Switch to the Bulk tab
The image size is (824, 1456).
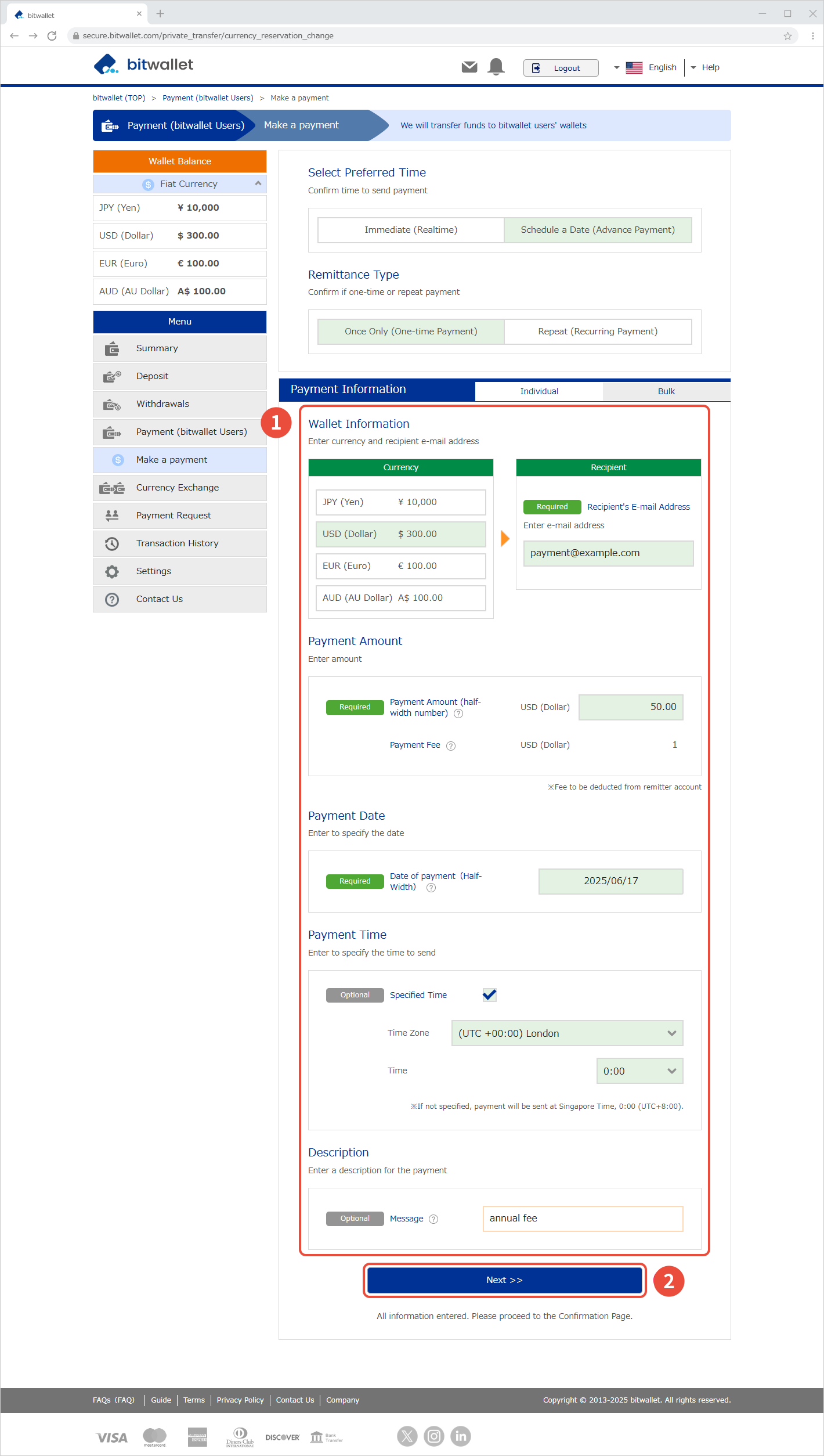666,391
